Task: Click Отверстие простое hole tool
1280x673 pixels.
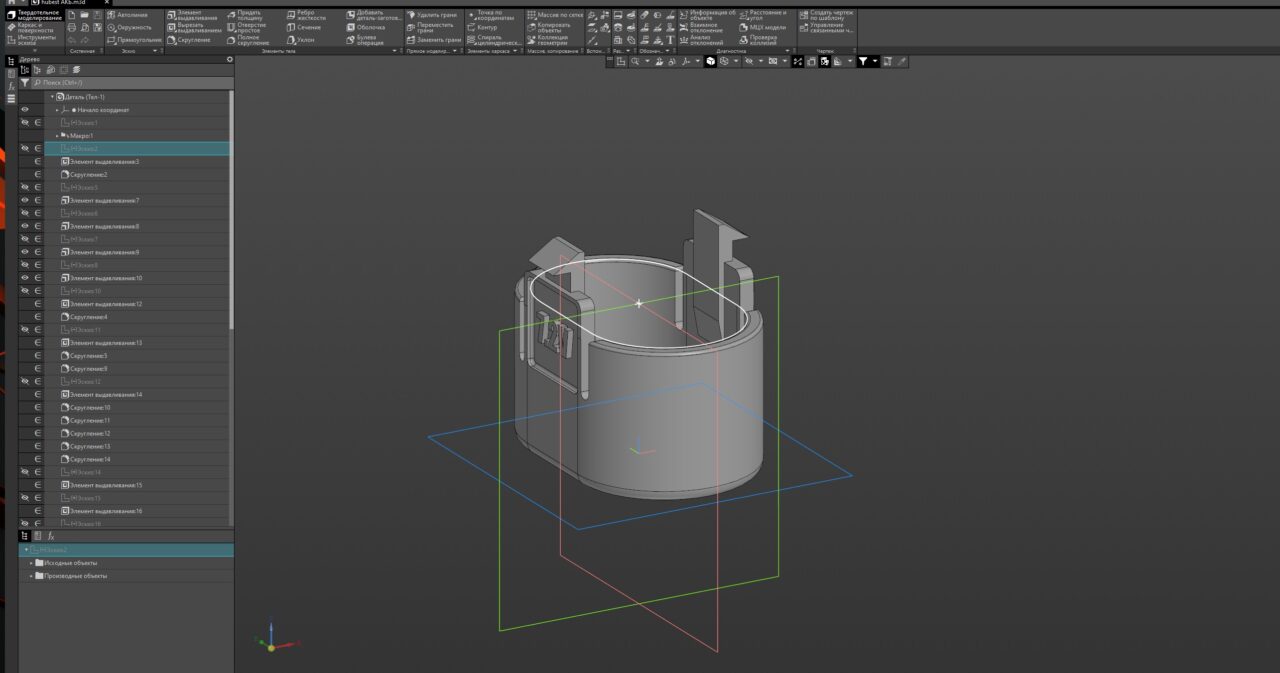Action: (246, 27)
